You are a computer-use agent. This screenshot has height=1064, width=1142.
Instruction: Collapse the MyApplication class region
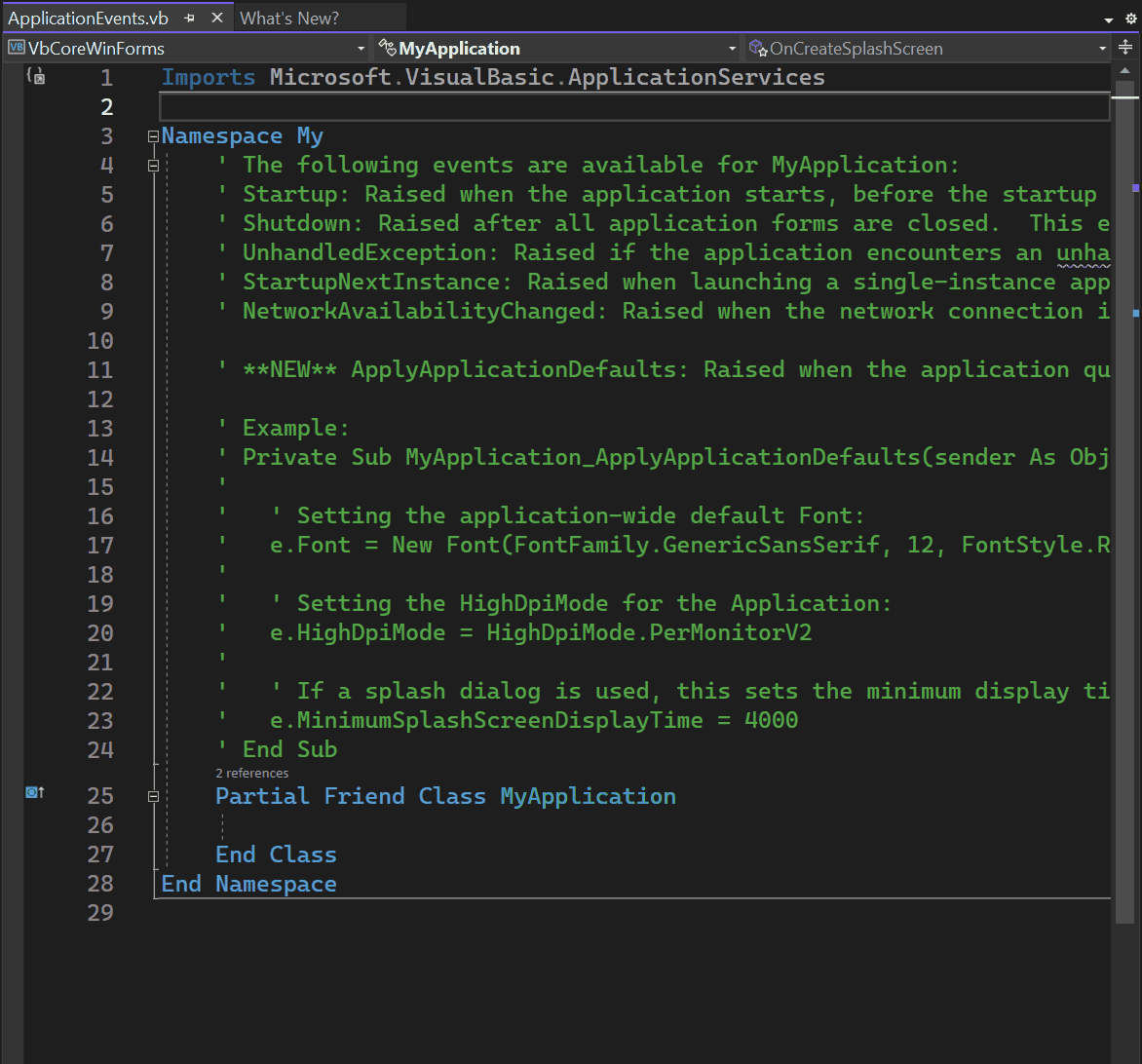click(x=153, y=796)
